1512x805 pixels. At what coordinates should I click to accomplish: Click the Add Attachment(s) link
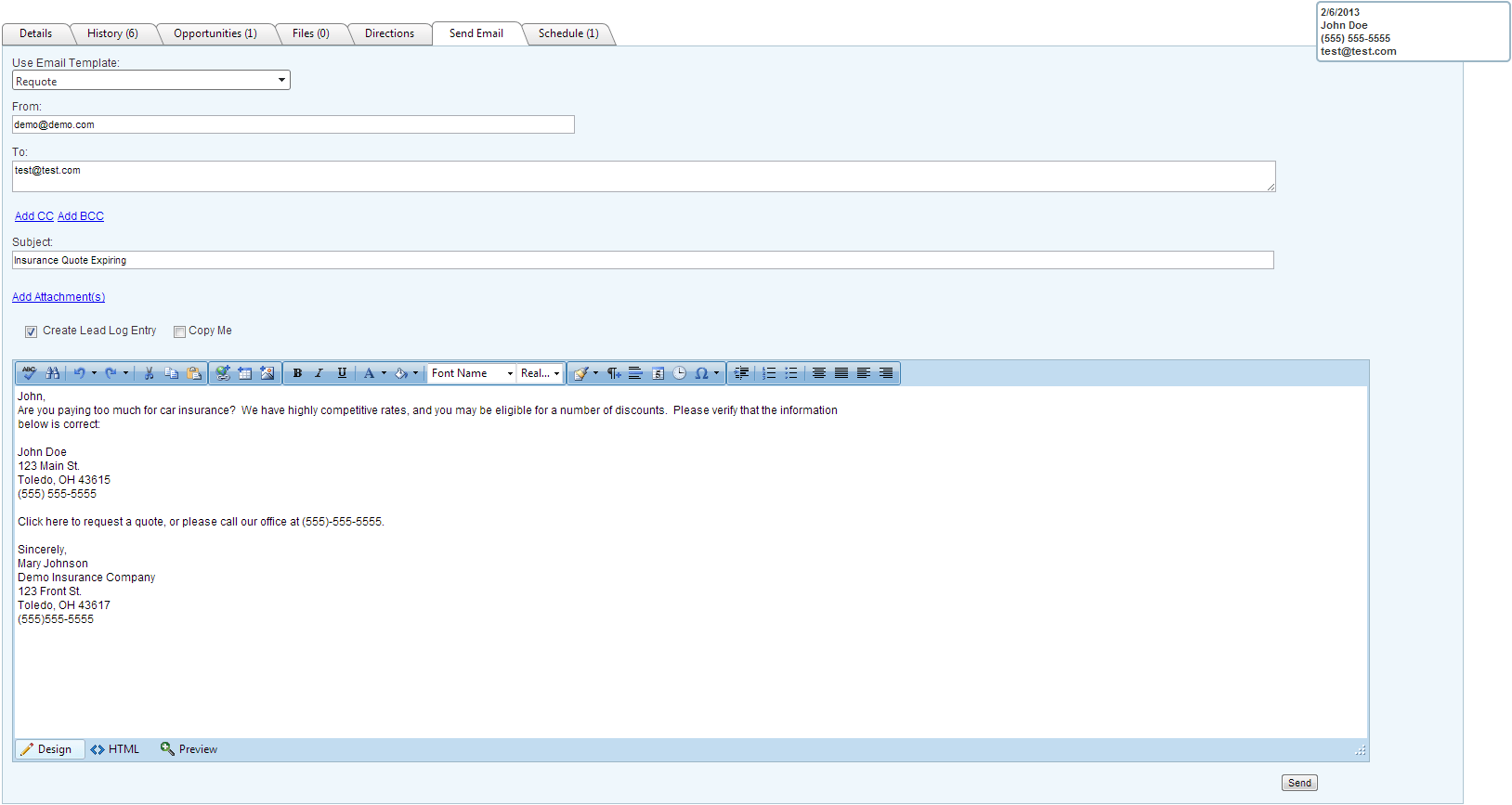point(59,297)
